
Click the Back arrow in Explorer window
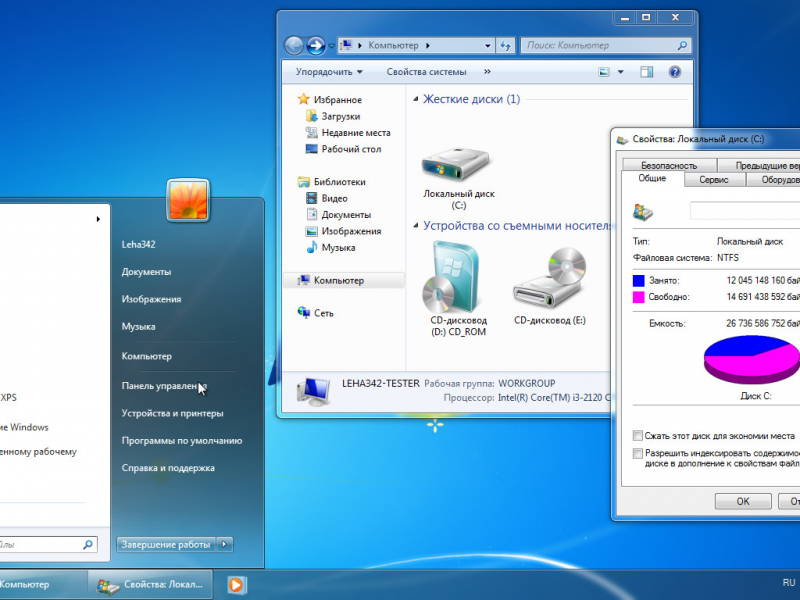tap(294, 45)
